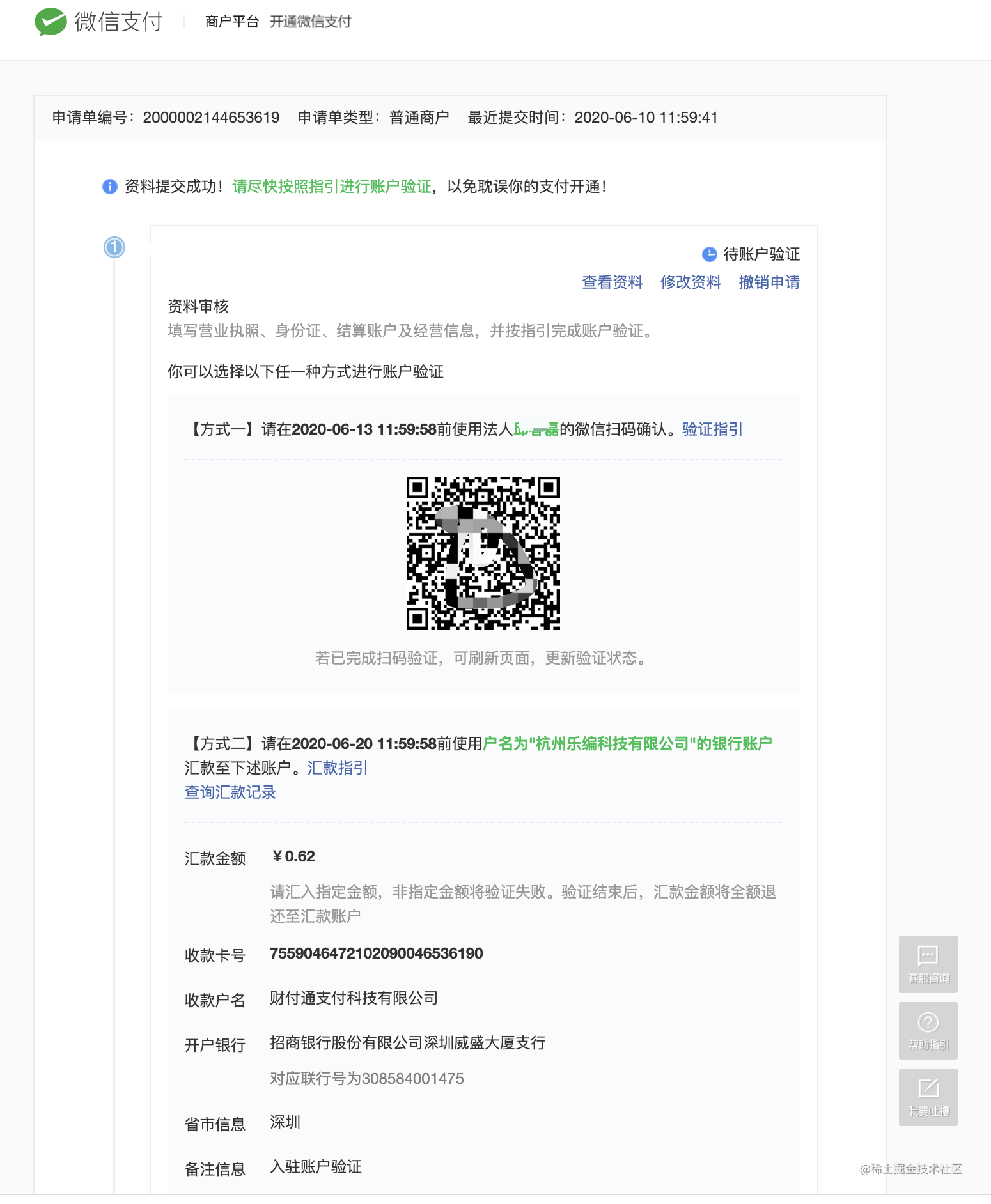Select the card number 755904647210209004653619​0
This screenshot has height=1204, width=991.
pos(377,953)
